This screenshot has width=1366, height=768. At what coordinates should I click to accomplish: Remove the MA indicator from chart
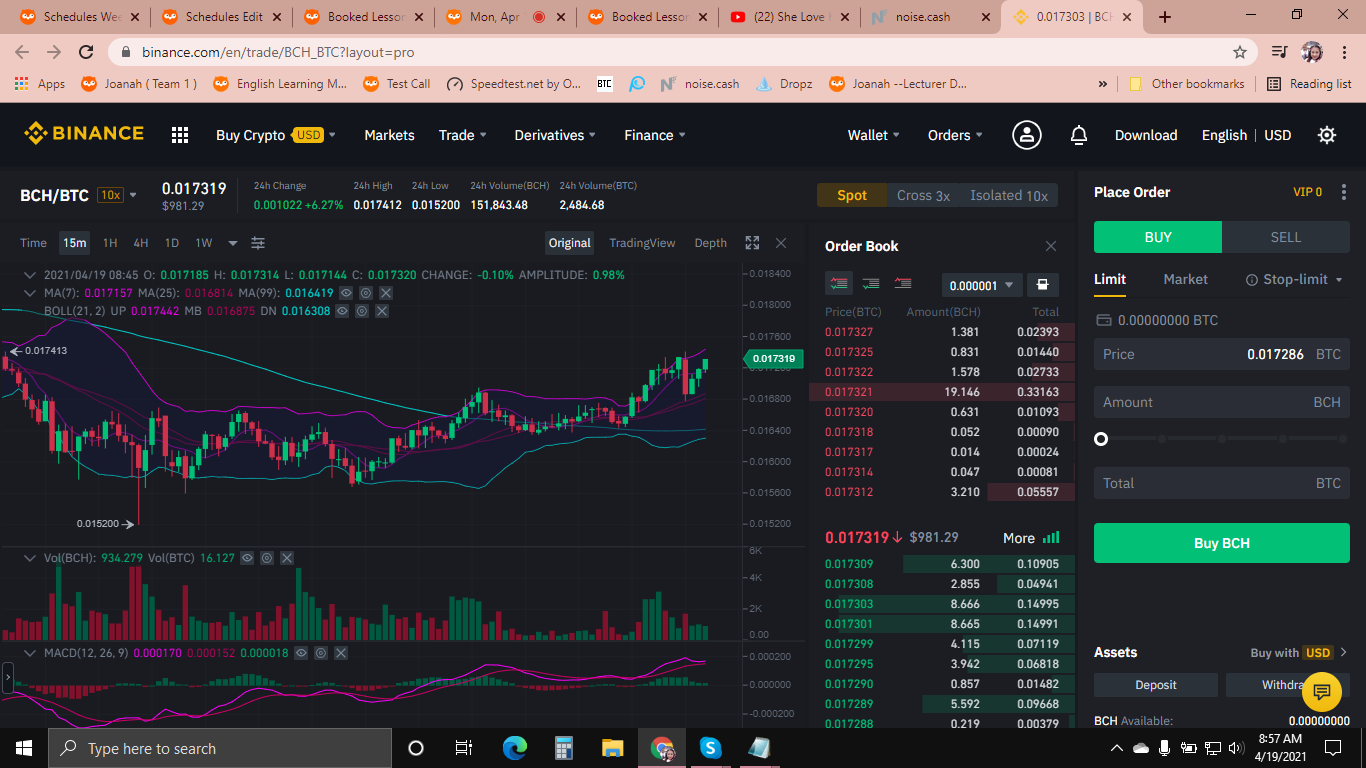click(x=386, y=293)
